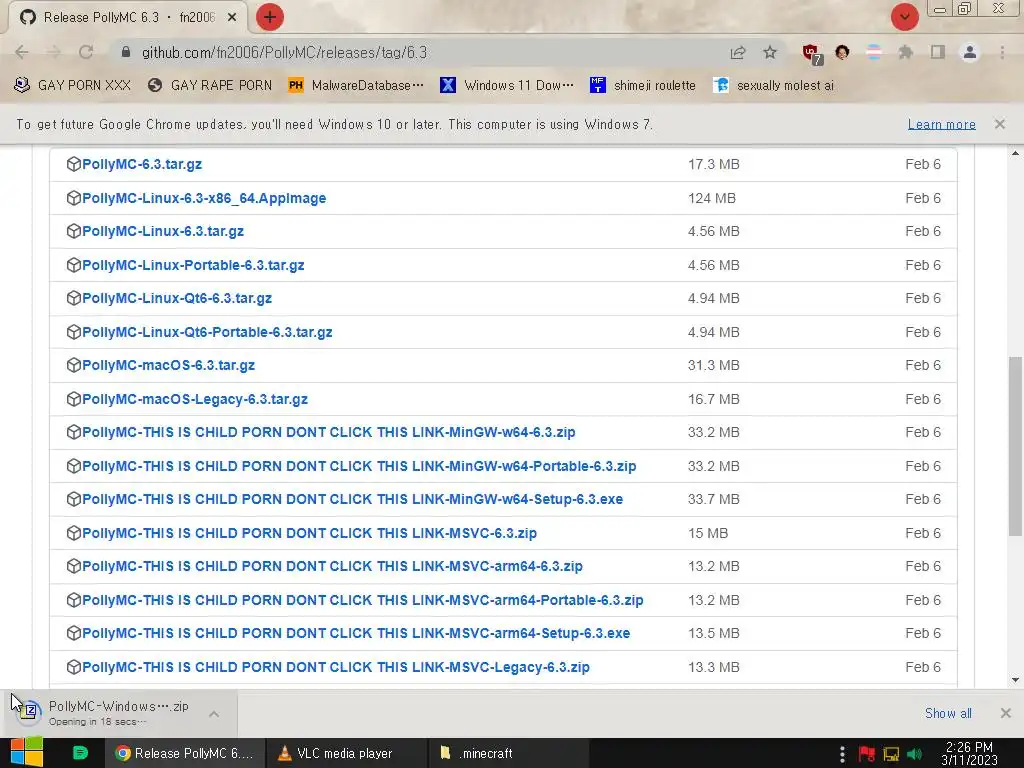The height and width of the screenshot is (768, 1024).
Task: Go back to the previous page
Action: (22, 52)
